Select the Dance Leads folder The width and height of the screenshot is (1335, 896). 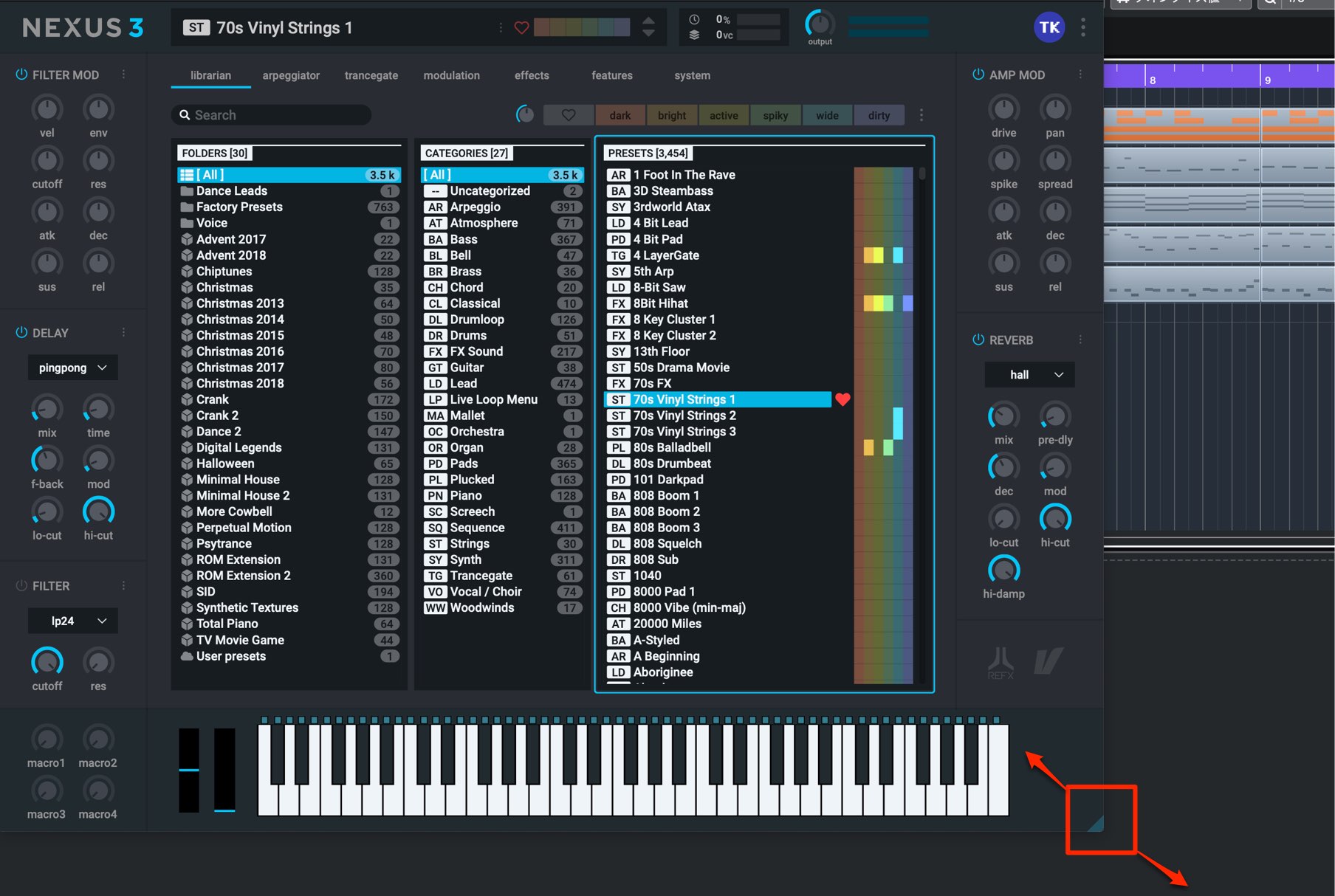(x=289, y=190)
